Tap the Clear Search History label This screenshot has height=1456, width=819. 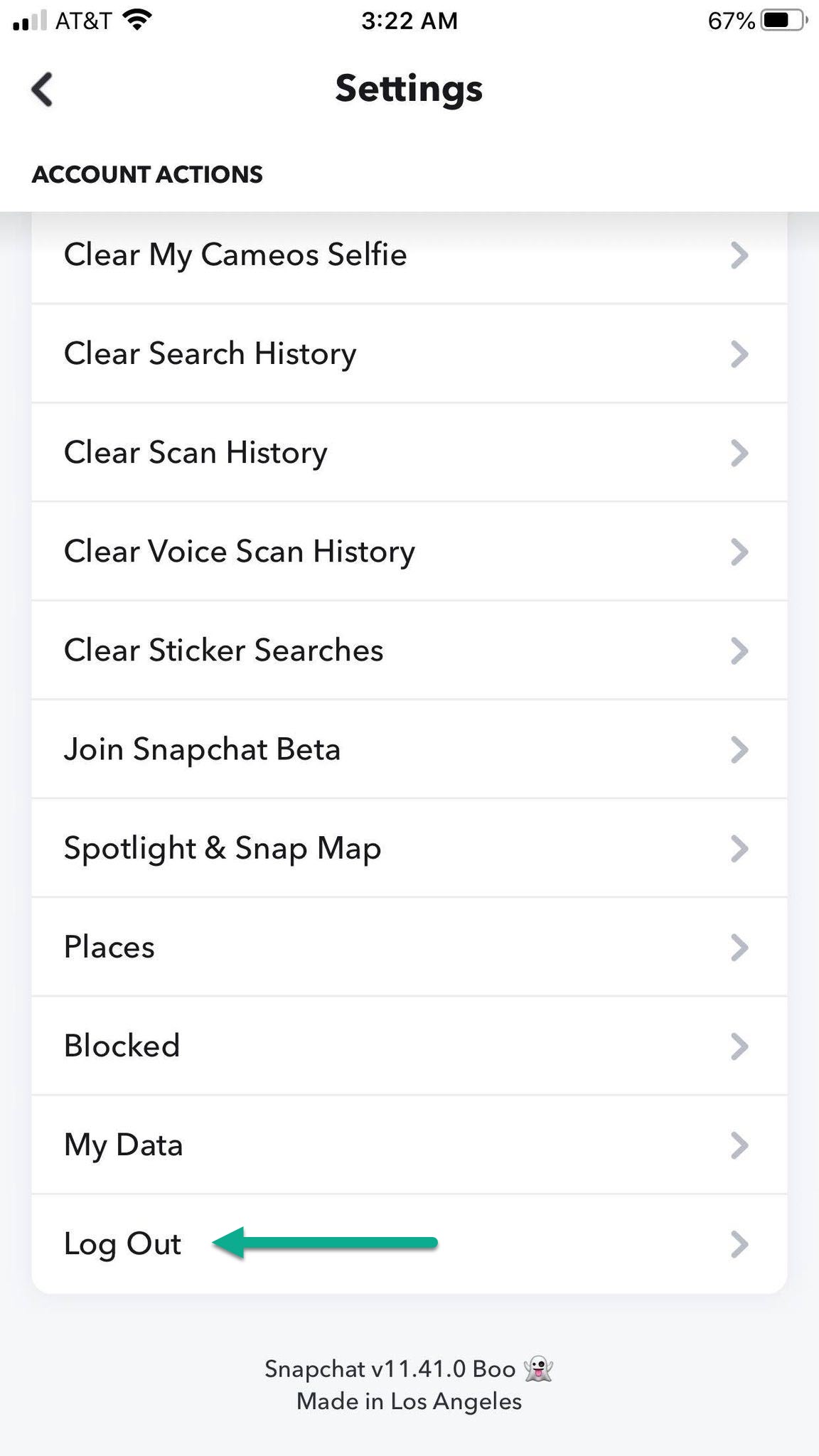[210, 353]
